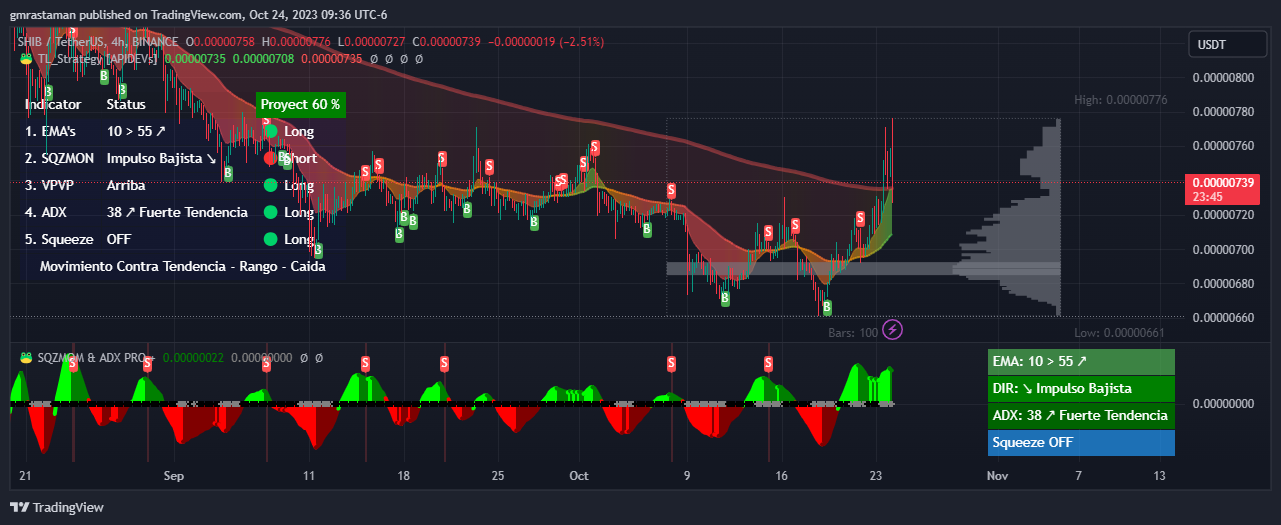Click the SQZMOM & ADX PRO legend title
This screenshot has width=1281, height=525.
(96, 357)
